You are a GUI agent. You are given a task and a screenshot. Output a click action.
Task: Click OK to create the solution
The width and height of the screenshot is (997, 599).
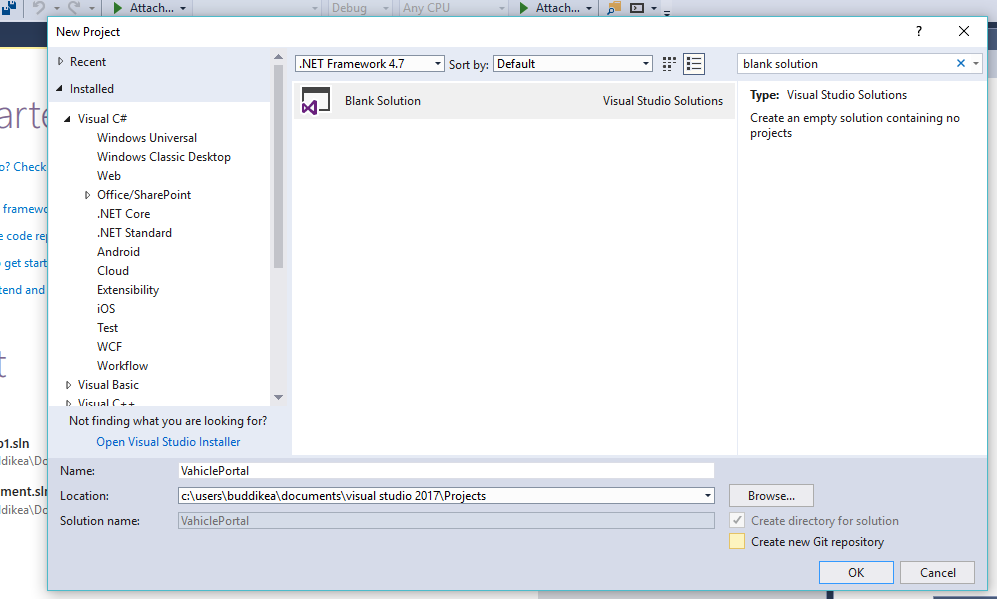[856, 572]
